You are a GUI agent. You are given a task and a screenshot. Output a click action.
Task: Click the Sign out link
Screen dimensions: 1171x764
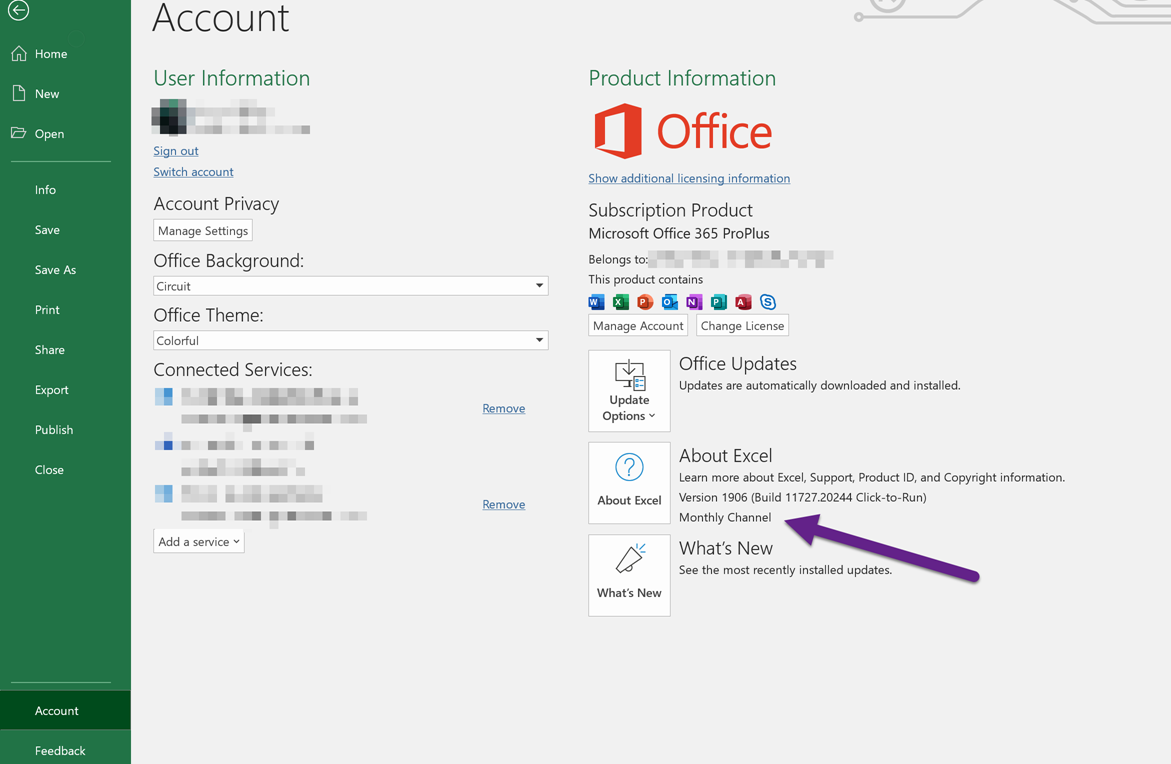click(x=176, y=151)
